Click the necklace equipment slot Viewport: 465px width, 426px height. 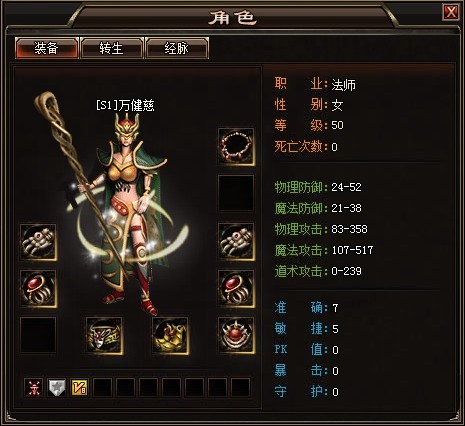pyautogui.click(x=236, y=147)
